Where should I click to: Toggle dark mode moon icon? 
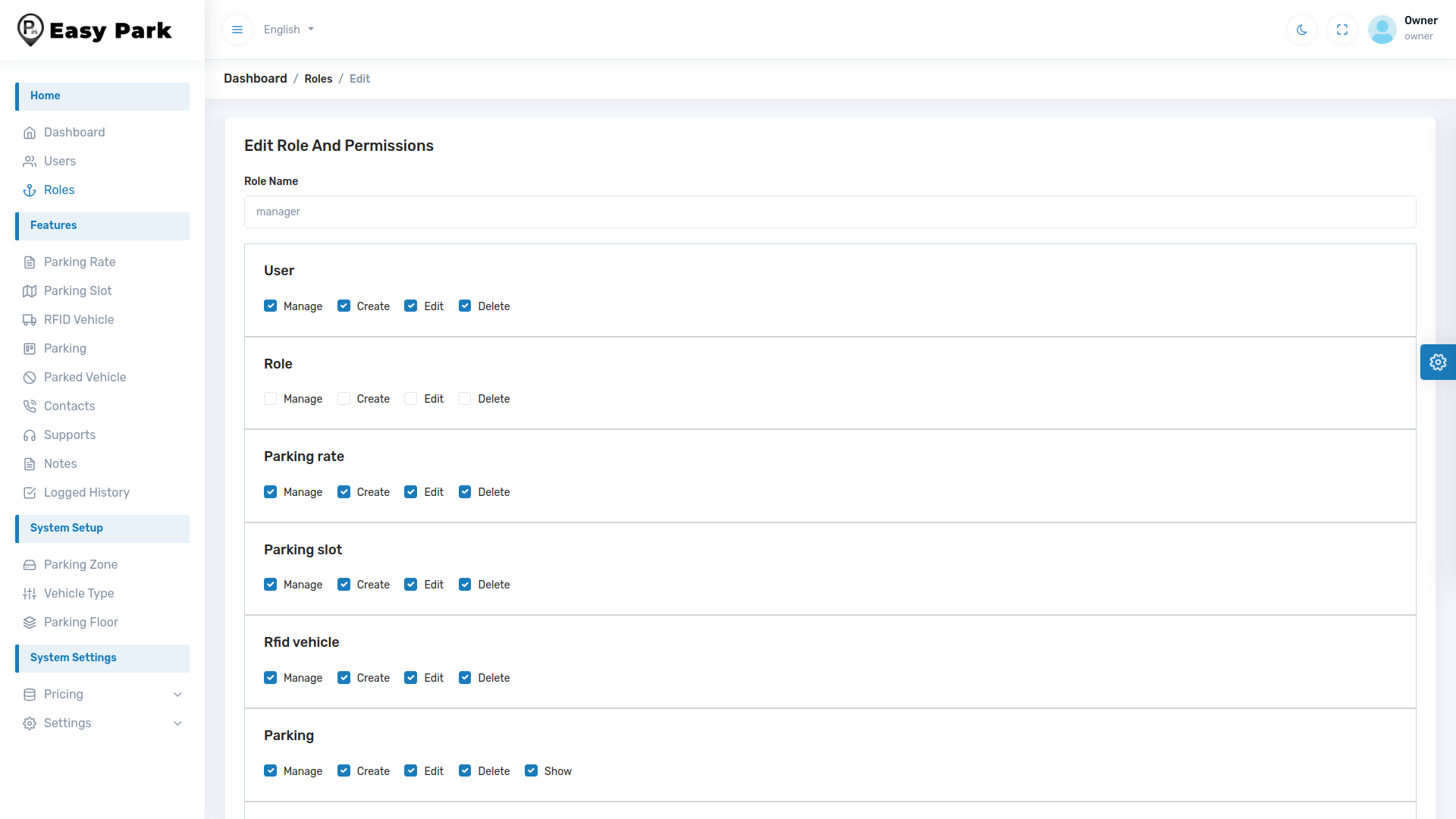click(1302, 30)
